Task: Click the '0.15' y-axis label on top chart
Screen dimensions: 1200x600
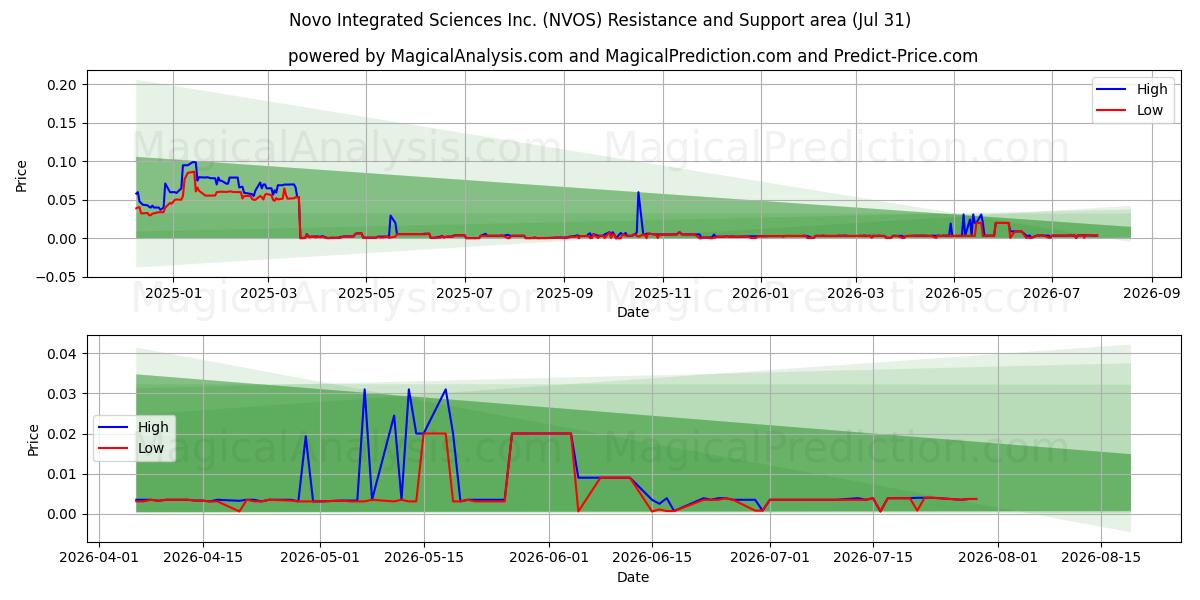Action: [x=62, y=123]
